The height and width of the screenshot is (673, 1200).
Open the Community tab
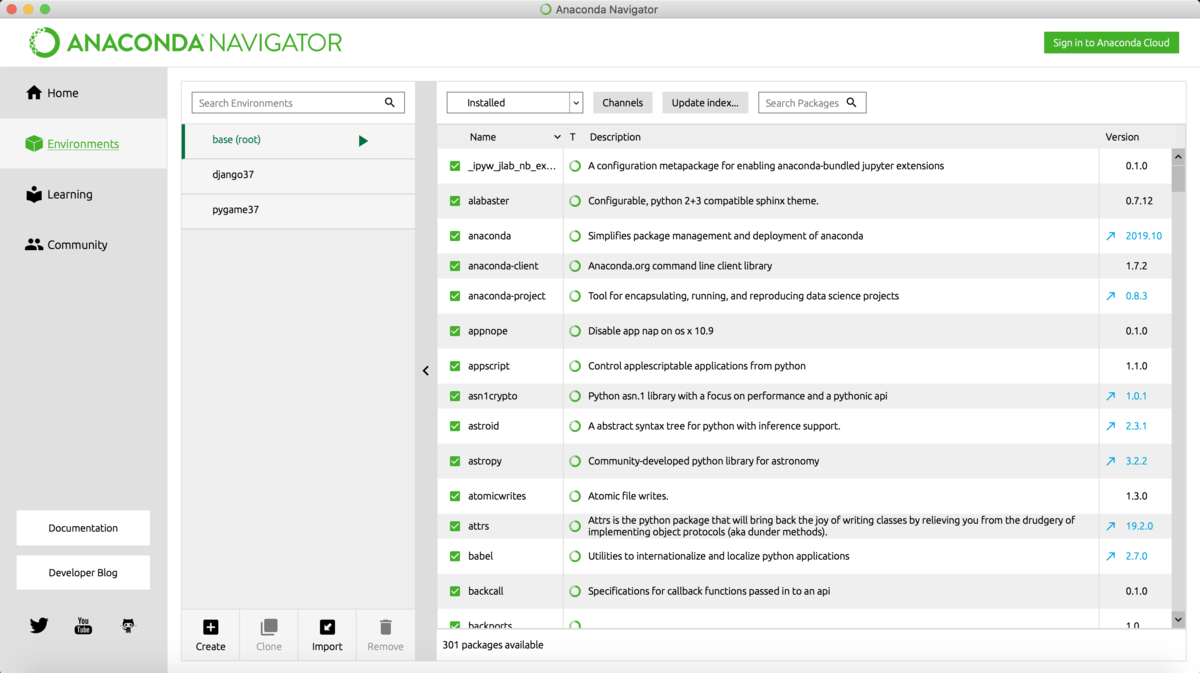[83, 244]
